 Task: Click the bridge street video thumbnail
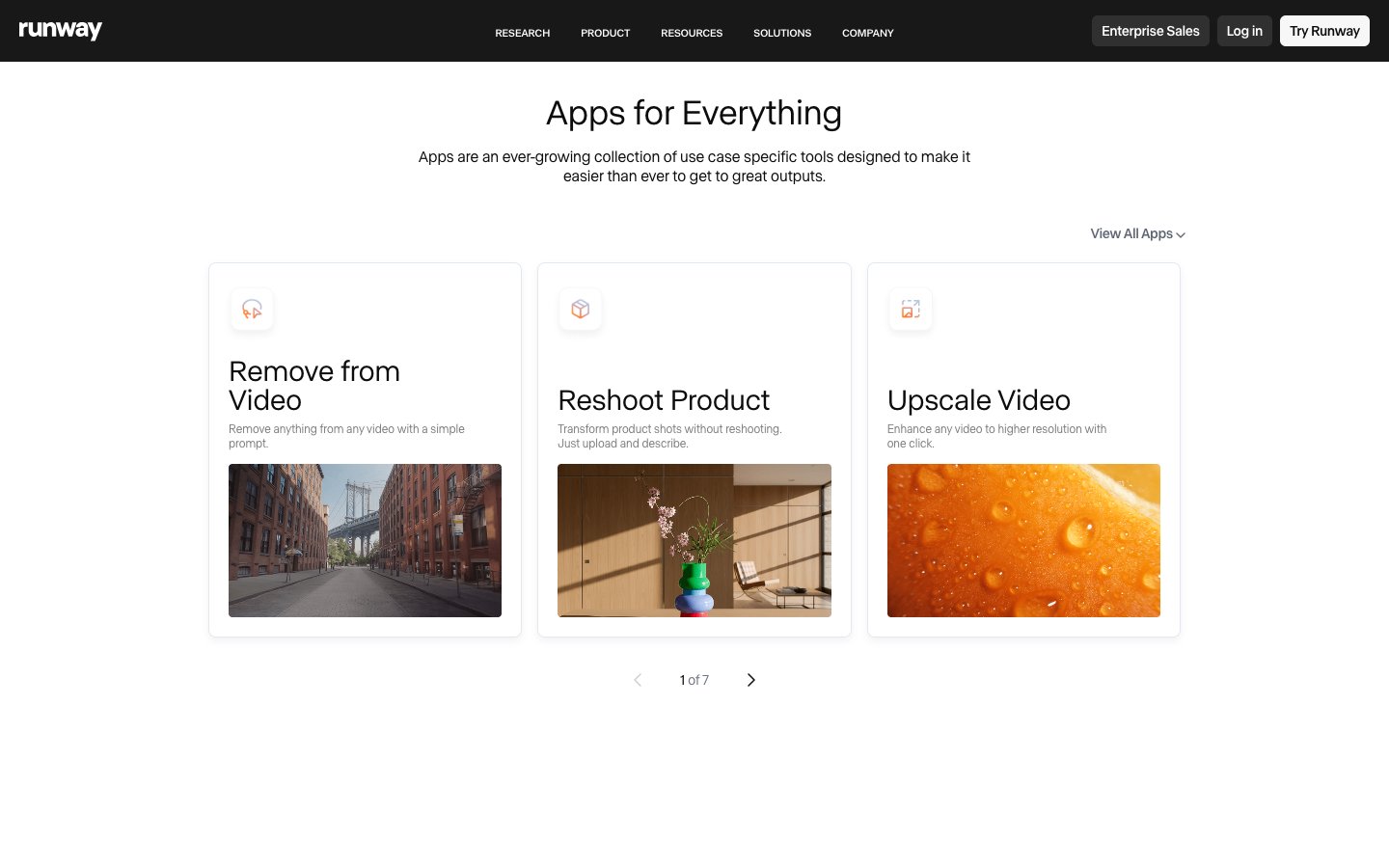pos(365,540)
